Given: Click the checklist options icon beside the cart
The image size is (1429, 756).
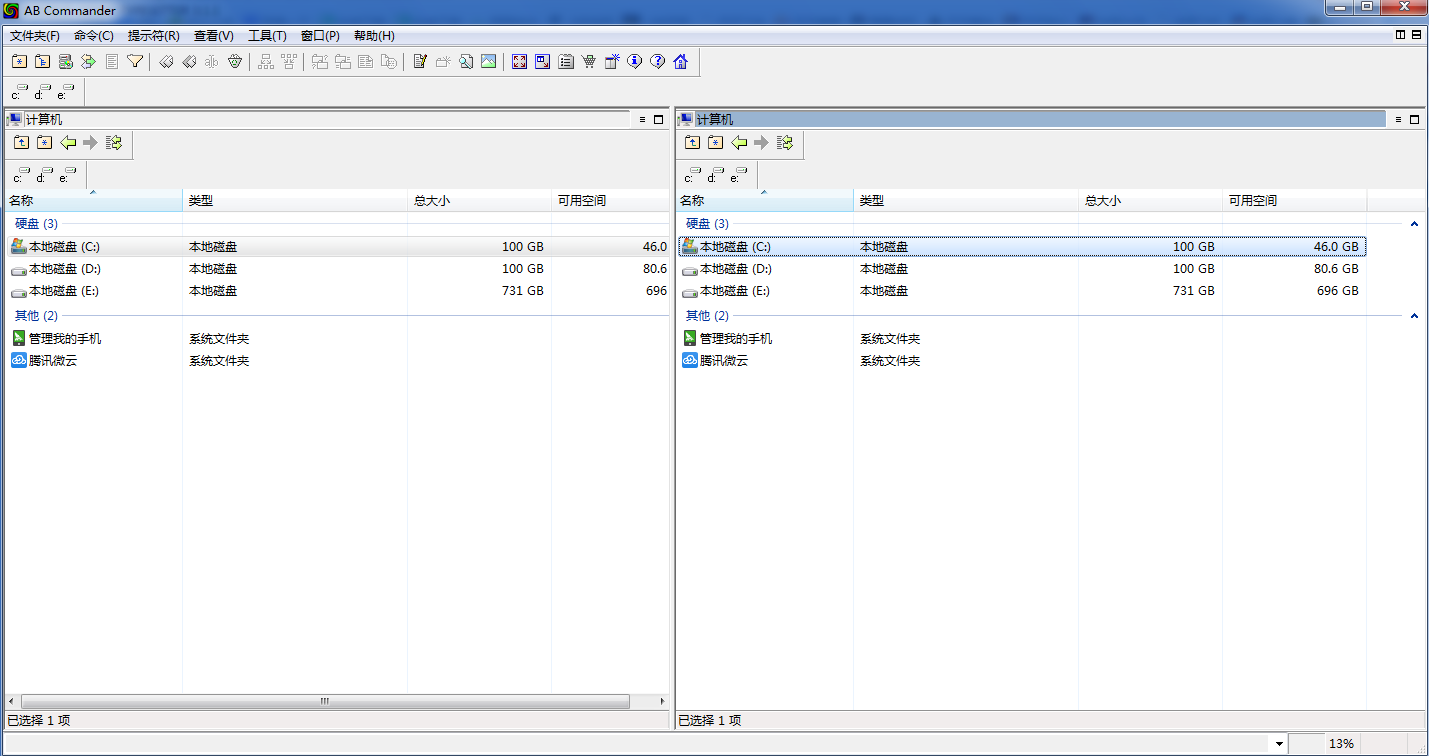Looking at the screenshot, I should [x=566, y=61].
